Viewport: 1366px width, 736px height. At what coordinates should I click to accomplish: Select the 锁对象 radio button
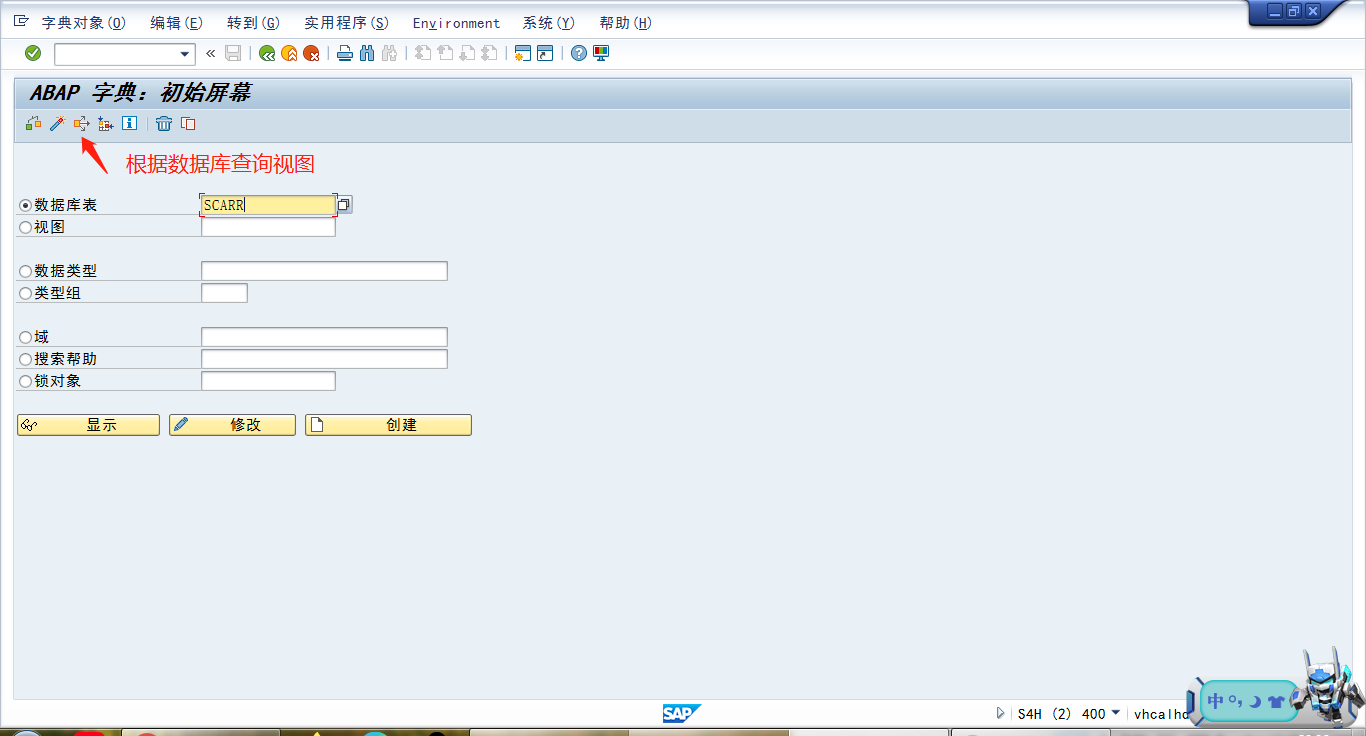click(26, 381)
